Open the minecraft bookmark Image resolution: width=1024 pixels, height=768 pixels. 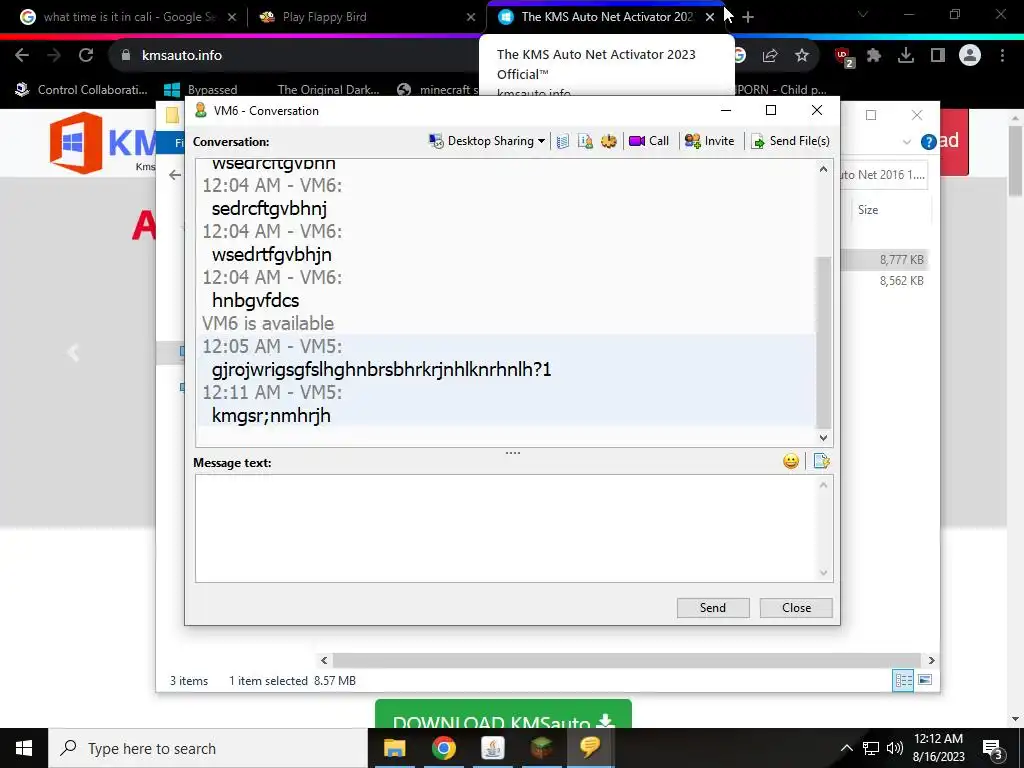pos(439,89)
